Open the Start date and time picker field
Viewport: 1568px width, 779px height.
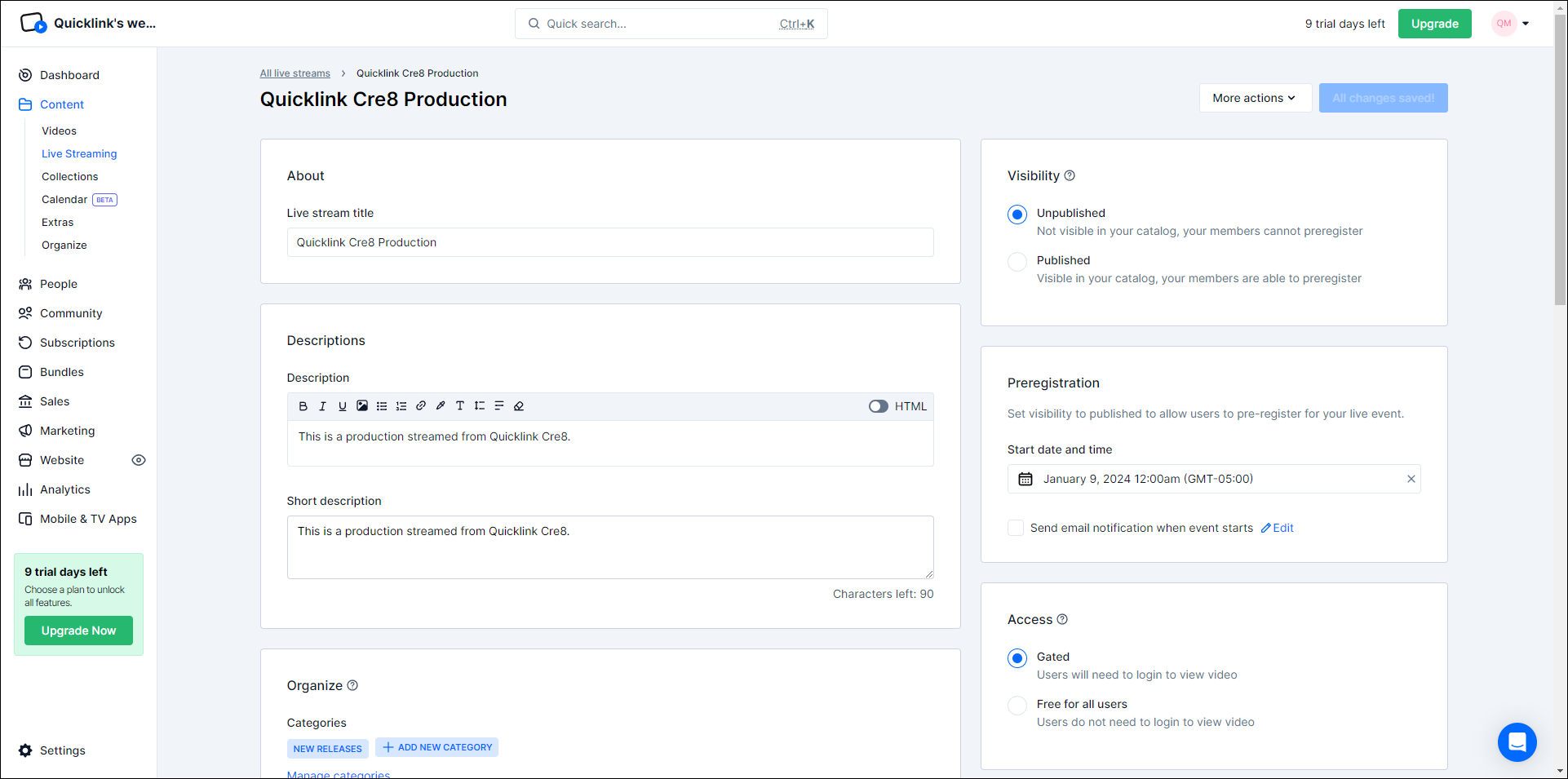(x=1214, y=479)
